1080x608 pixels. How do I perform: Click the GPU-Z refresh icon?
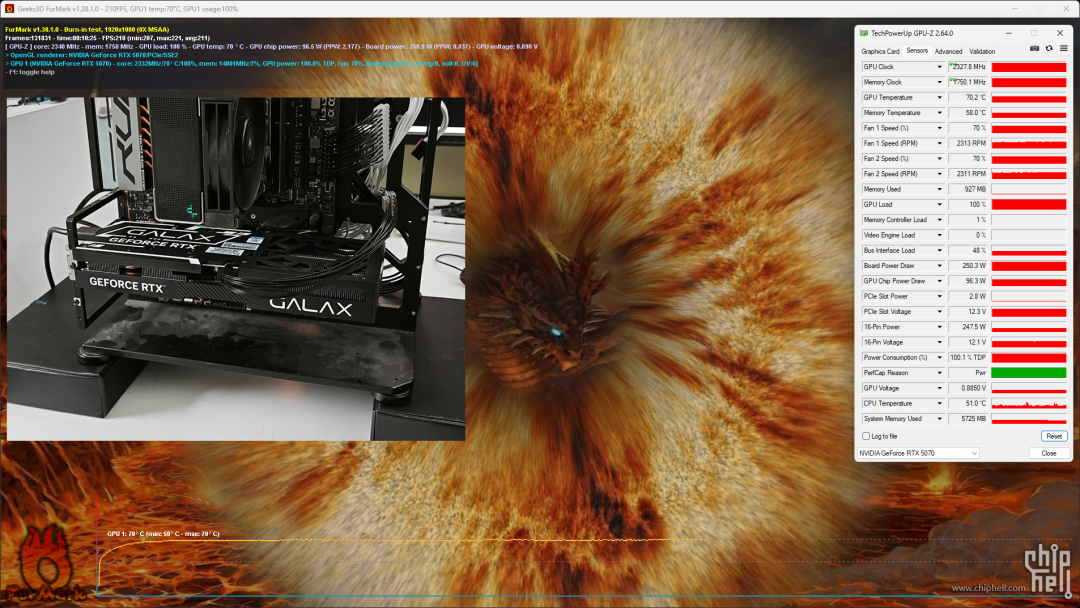[1049, 49]
